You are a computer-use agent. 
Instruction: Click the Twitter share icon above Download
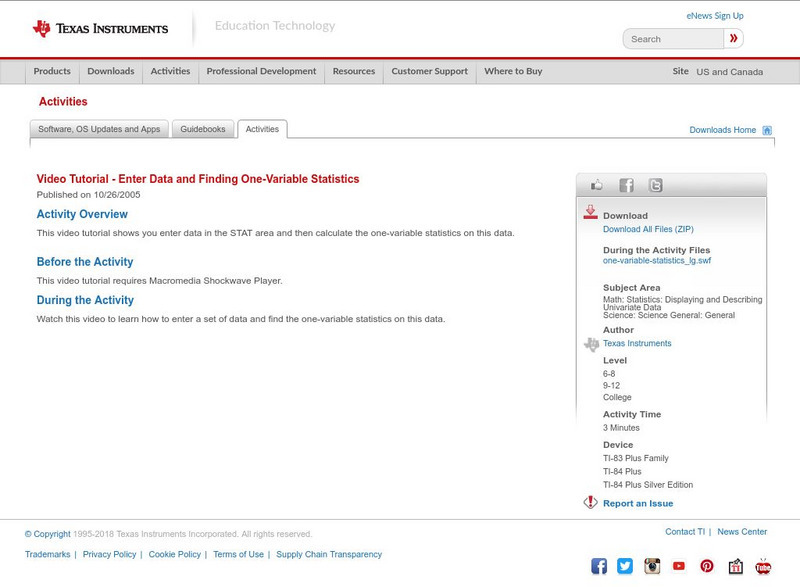point(656,184)
